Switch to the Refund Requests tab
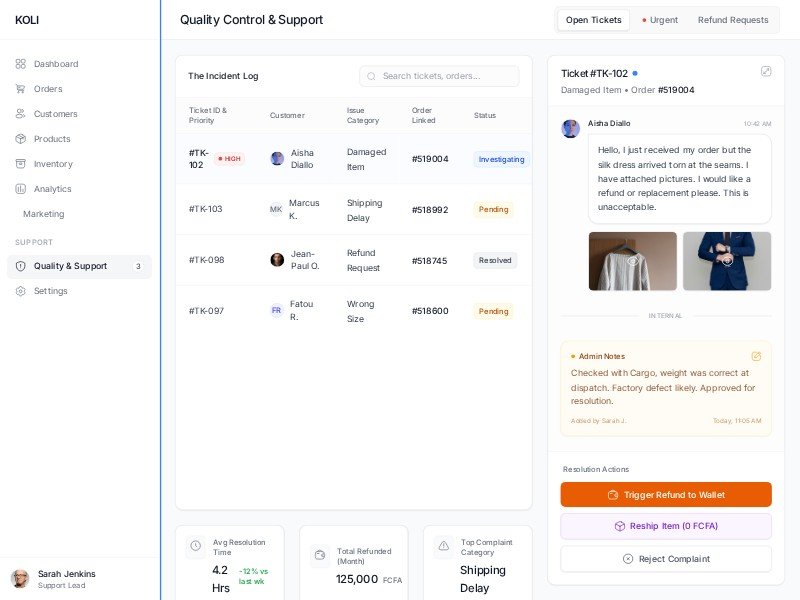 [733, 20]
